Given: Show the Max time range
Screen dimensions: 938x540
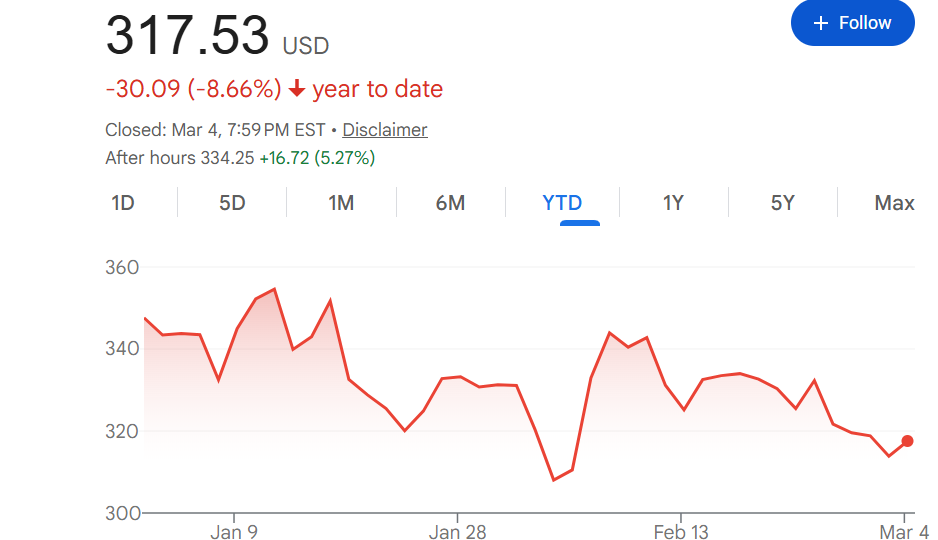Looking at the screenshot, I should tap(894, 203).
